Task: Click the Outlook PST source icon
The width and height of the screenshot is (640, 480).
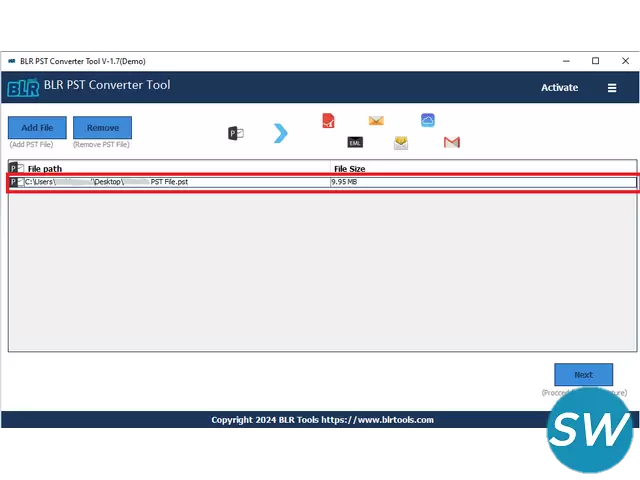Action: [236, 133]
